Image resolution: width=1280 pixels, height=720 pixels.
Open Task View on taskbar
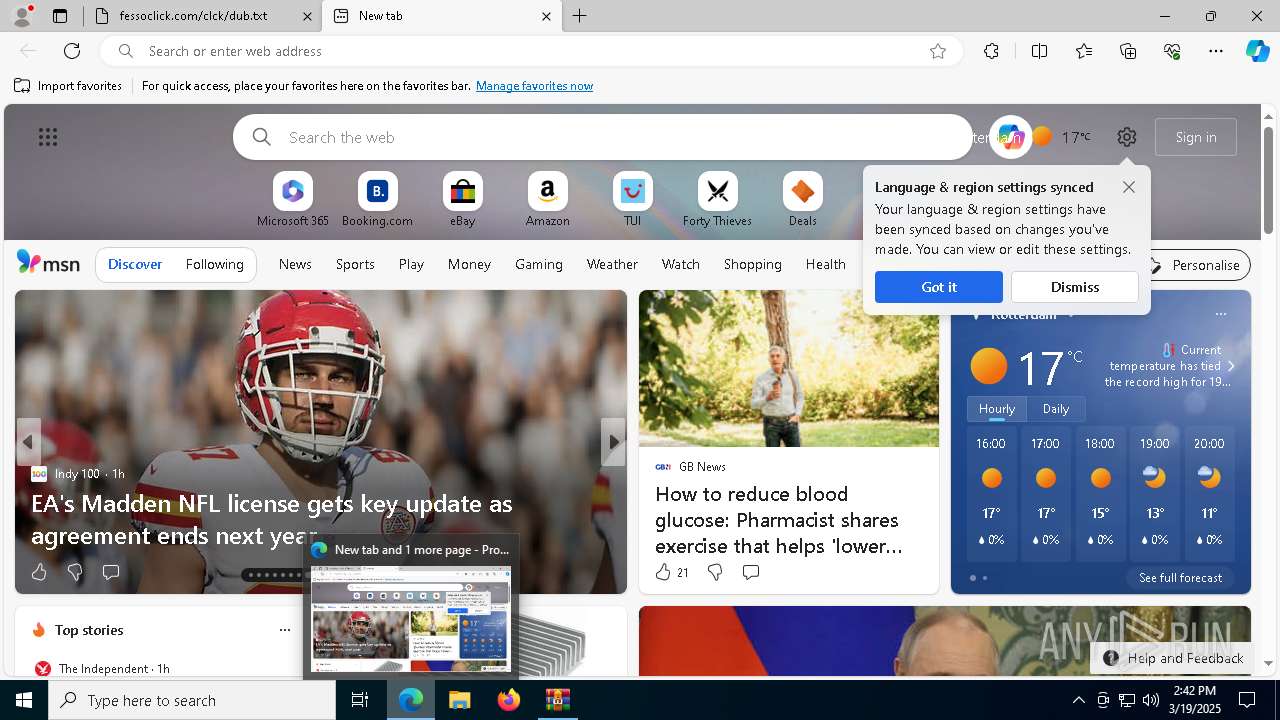360,700
